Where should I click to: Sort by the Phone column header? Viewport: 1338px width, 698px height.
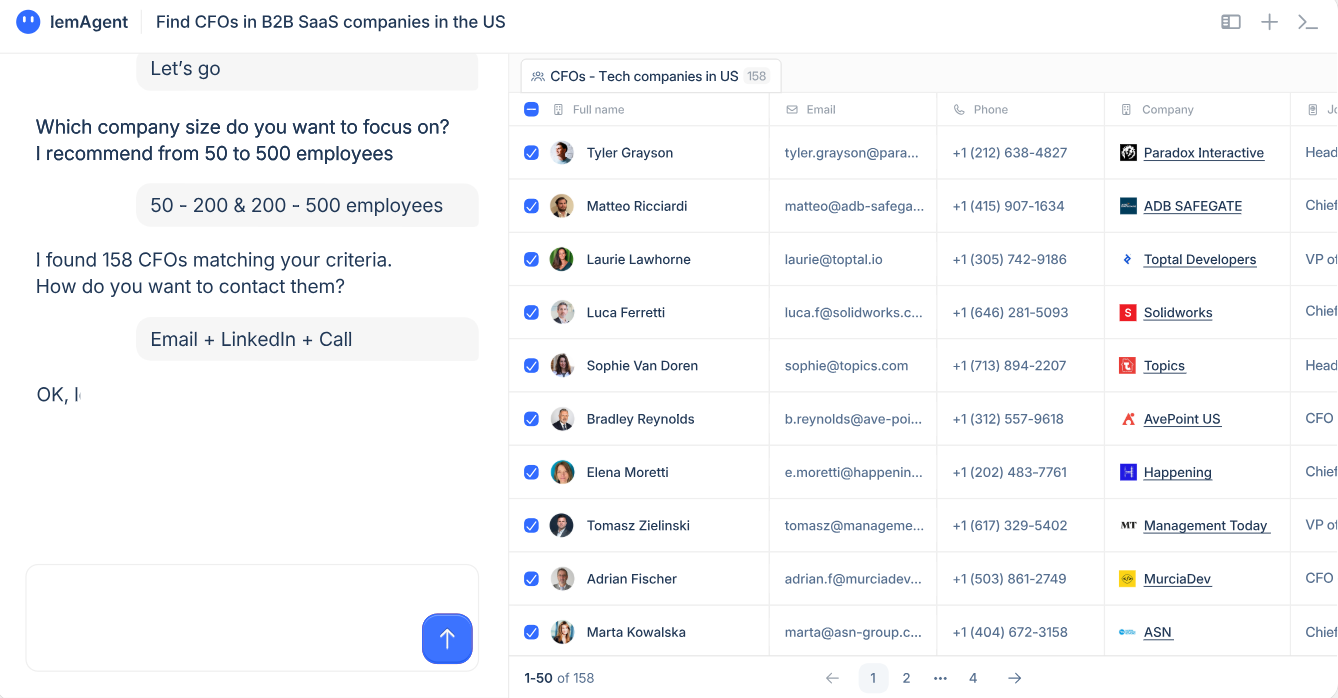pyautogui.click(x=990, y=110)
